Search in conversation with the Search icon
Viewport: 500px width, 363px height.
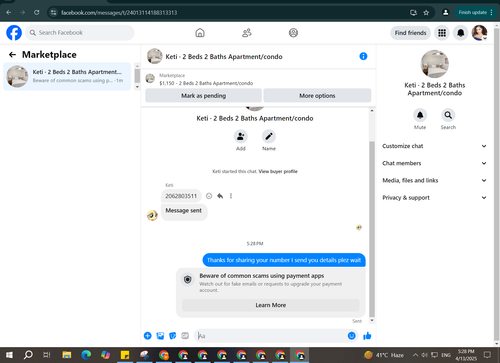tap(448, 115)
